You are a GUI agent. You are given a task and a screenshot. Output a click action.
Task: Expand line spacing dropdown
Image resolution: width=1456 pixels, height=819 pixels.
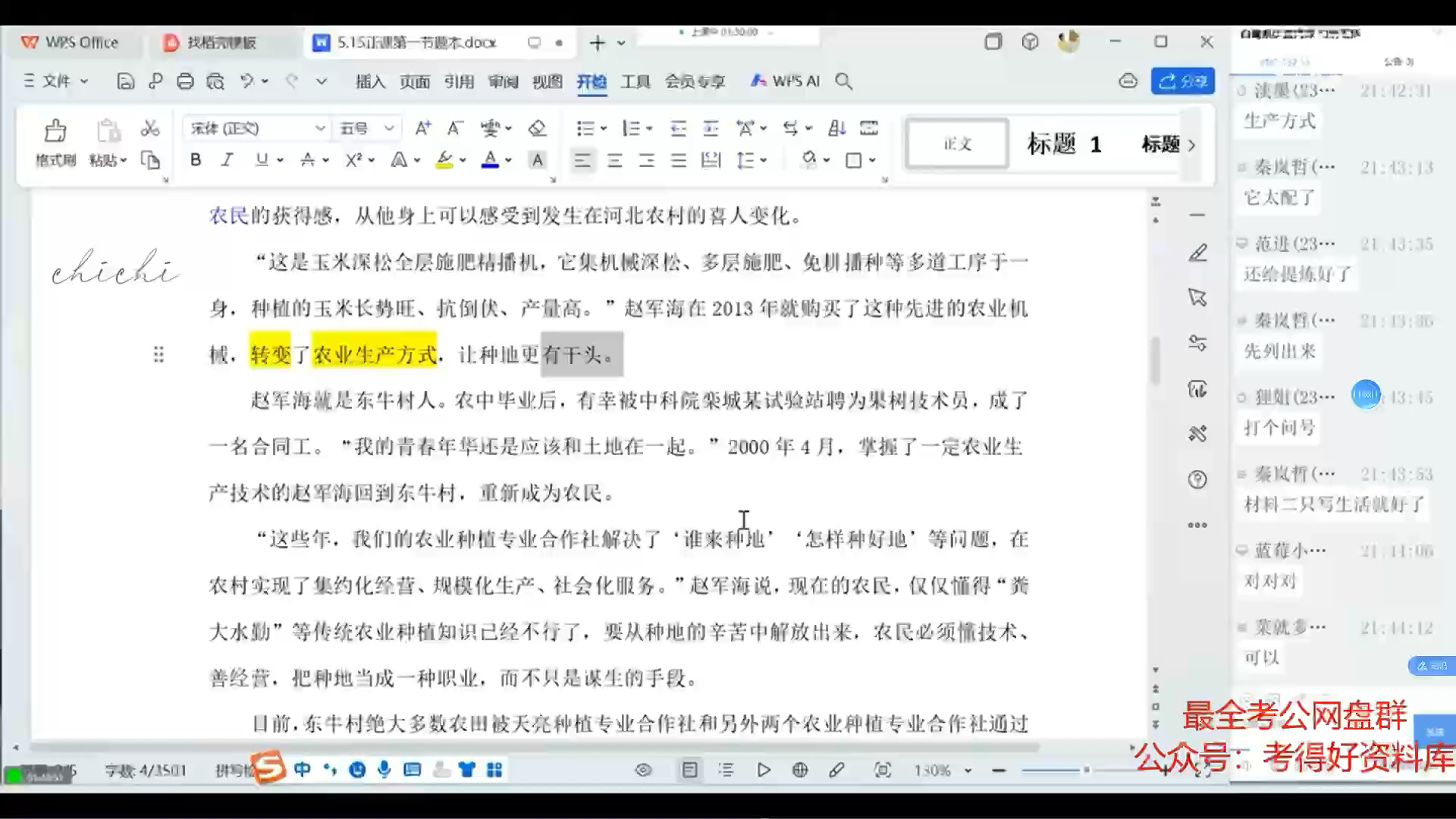[764, 160]
